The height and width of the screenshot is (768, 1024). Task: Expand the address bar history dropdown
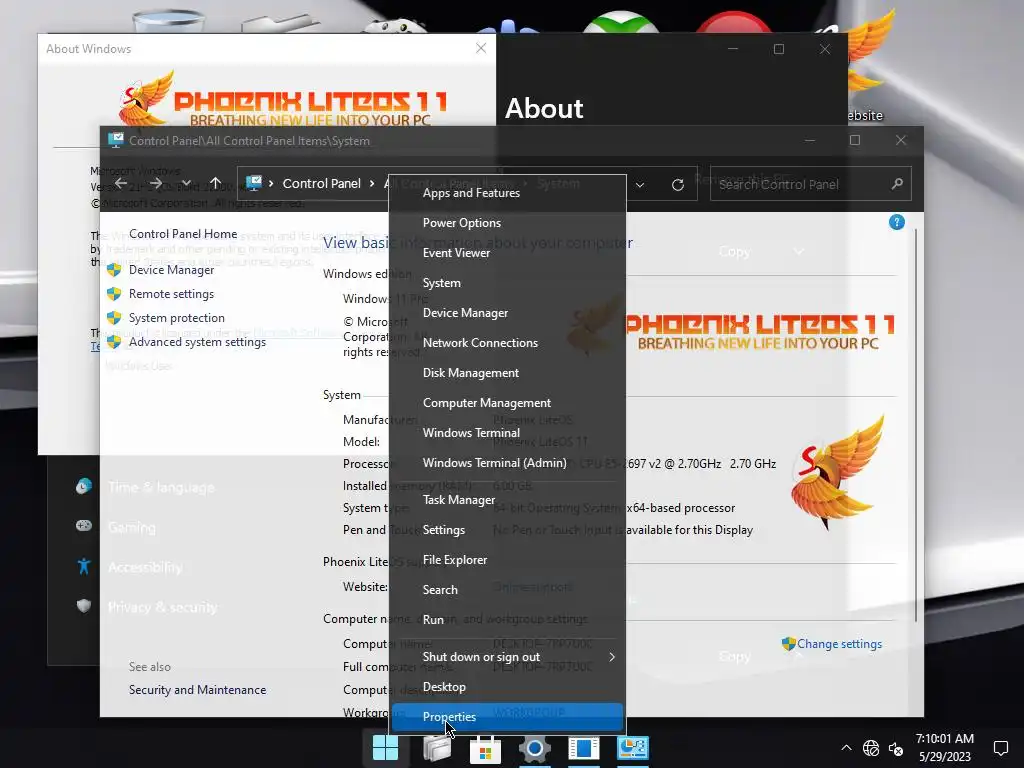point(640,185)
